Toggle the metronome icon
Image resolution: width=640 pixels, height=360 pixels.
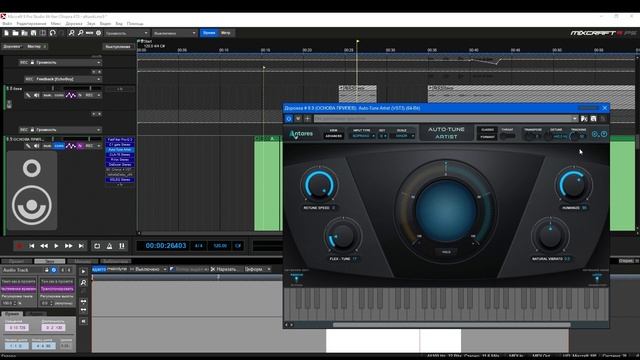point(109,246)
